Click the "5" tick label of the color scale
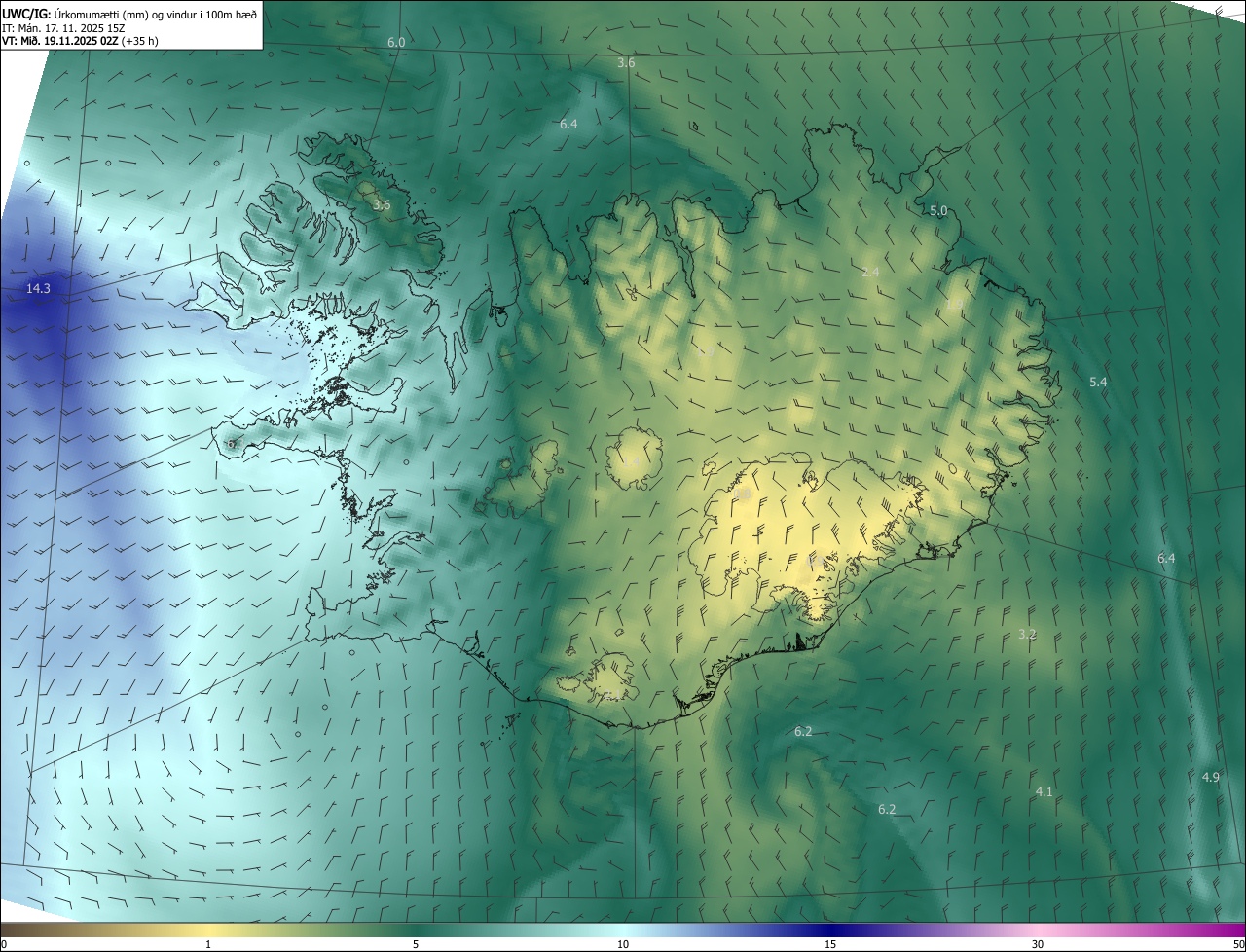 click(416, 945)
